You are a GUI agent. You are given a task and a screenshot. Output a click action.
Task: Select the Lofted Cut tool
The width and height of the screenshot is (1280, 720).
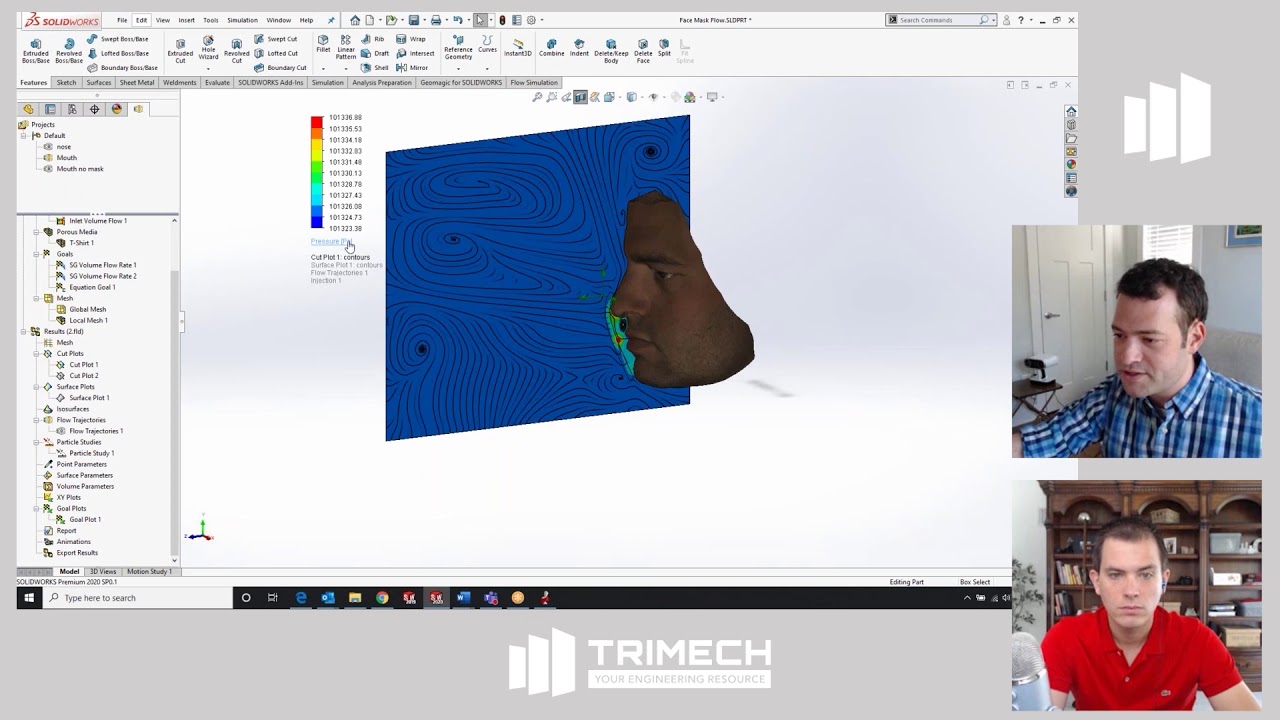pos(276,53)
